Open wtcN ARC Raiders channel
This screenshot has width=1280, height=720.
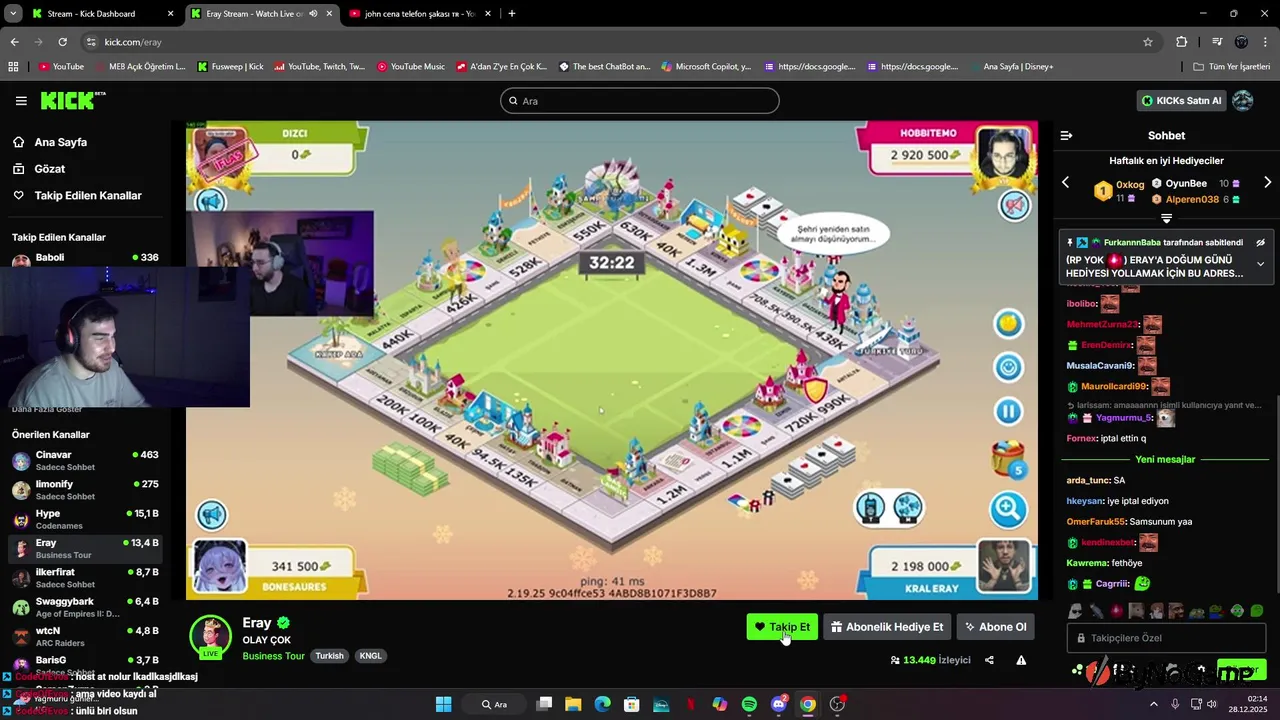pyautogui.click(x=85, y=637)
